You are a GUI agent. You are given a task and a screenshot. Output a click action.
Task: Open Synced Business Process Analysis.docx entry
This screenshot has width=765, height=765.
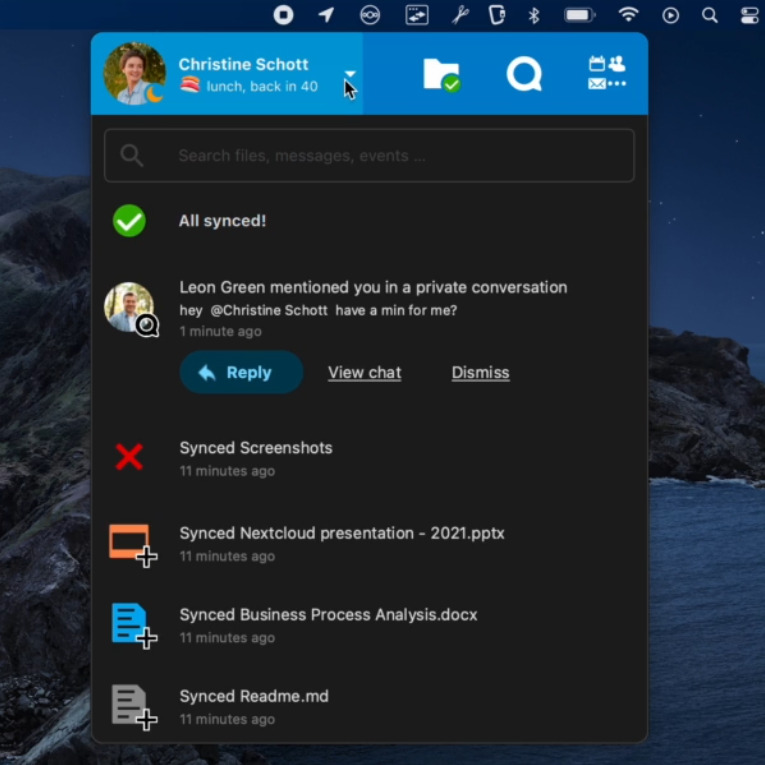369,625
